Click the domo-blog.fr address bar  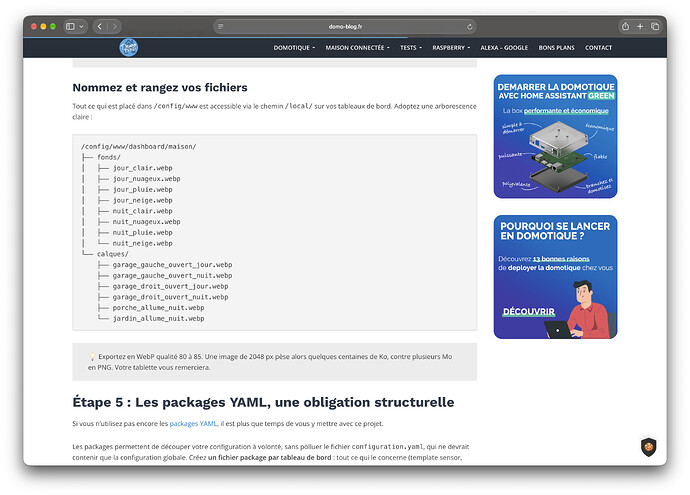pyautogui.click(x=345, y=26)
